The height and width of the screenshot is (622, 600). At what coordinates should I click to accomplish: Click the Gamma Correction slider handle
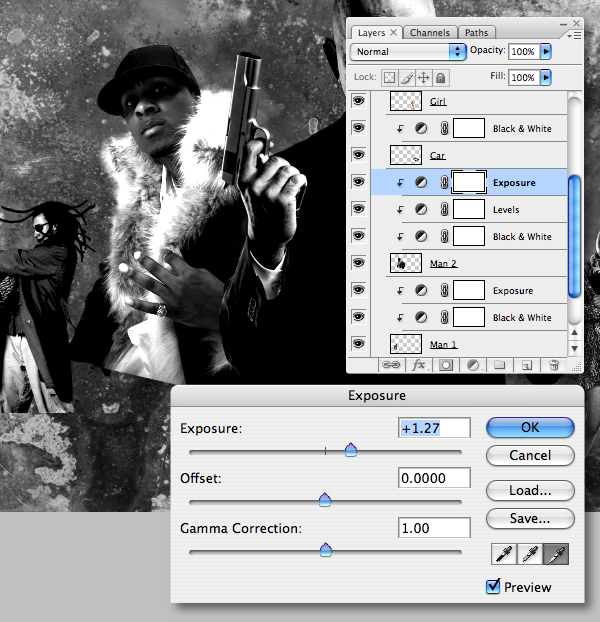click(x=326, y=550)
